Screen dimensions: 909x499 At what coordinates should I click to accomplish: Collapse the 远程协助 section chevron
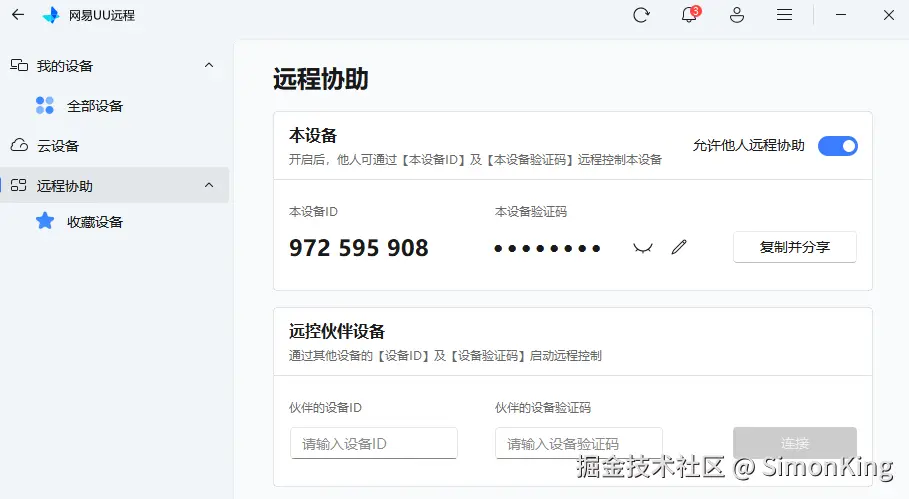[x=209, y=185]
